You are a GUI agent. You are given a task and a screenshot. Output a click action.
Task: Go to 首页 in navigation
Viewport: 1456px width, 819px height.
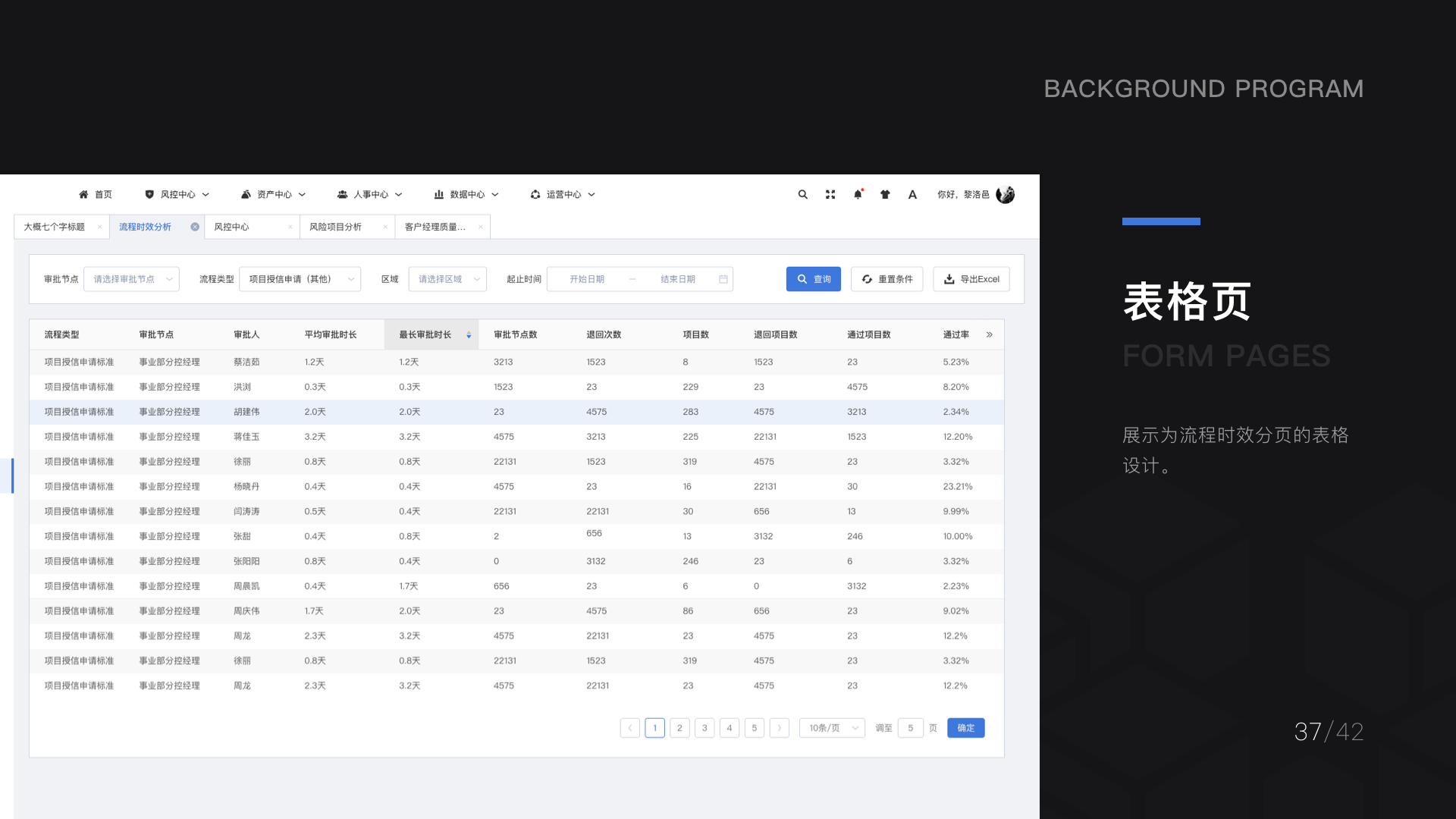96,195
